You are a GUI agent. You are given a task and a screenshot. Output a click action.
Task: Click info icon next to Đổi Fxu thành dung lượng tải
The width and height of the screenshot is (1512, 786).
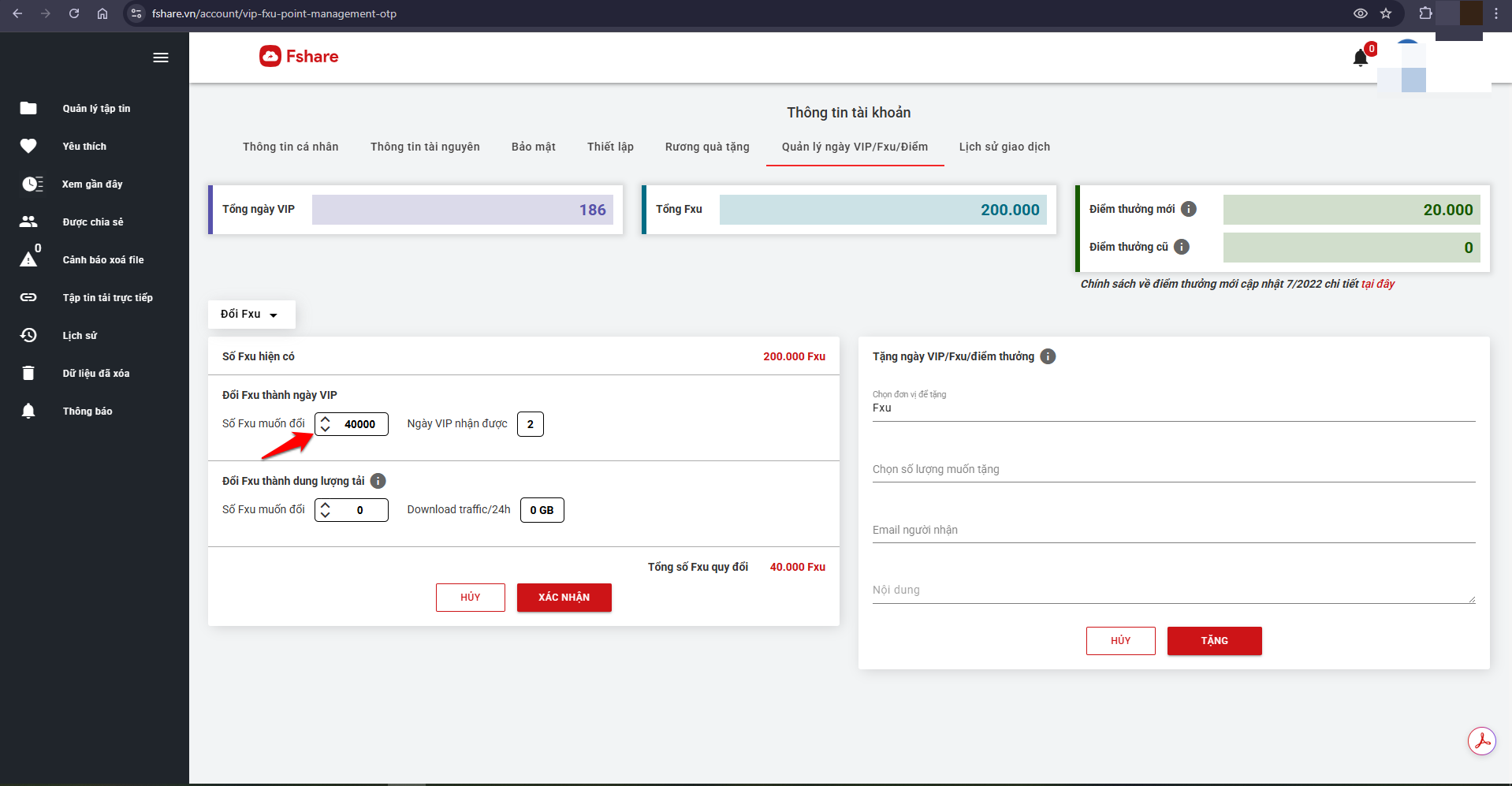pyautogui.click(x=378, y=481)
